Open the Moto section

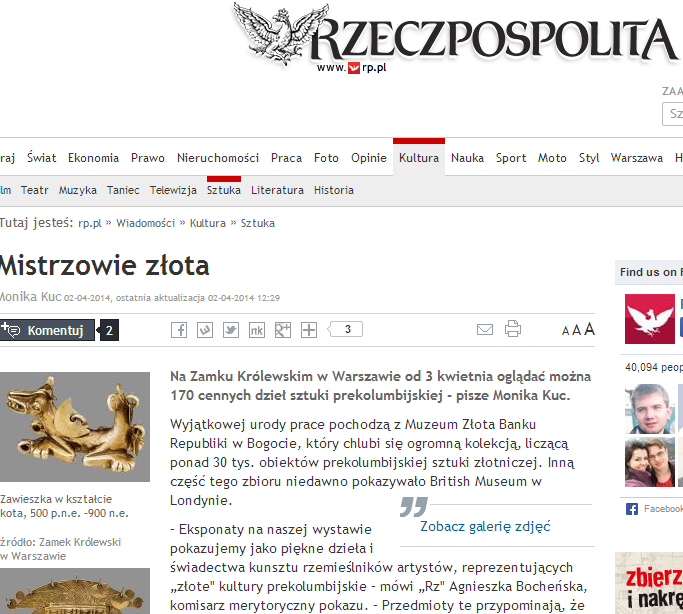(552, 158)
